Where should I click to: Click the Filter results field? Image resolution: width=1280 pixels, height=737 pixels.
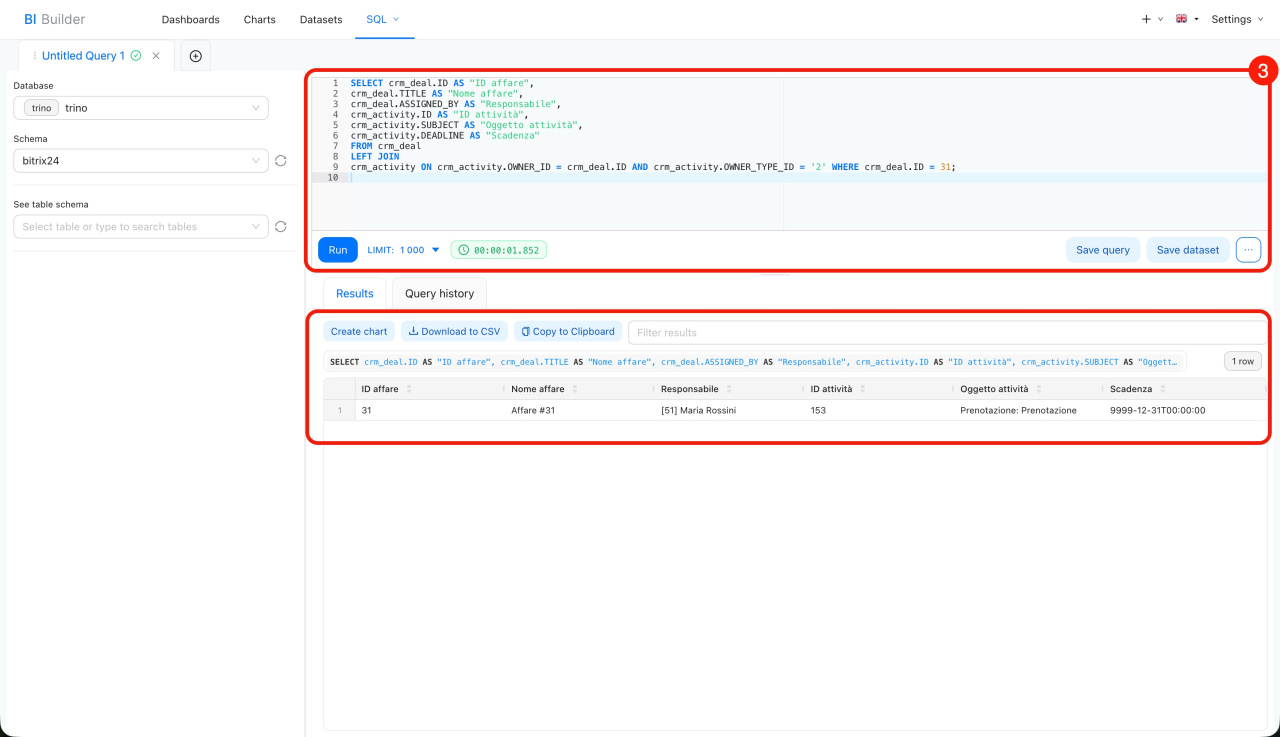(x=940, y=332)
